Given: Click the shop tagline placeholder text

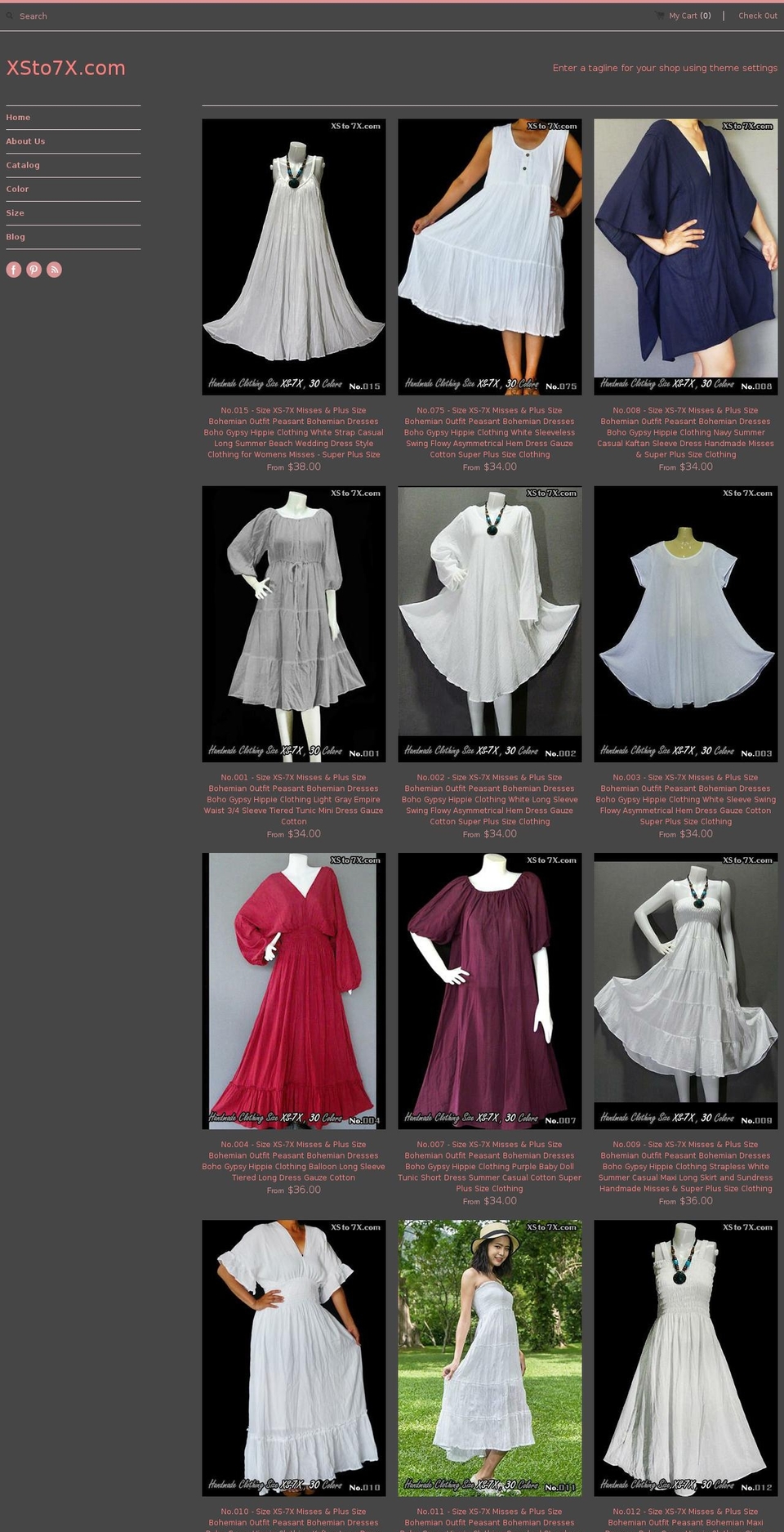Looking at the screenshot, I should (x=665, y=68).
